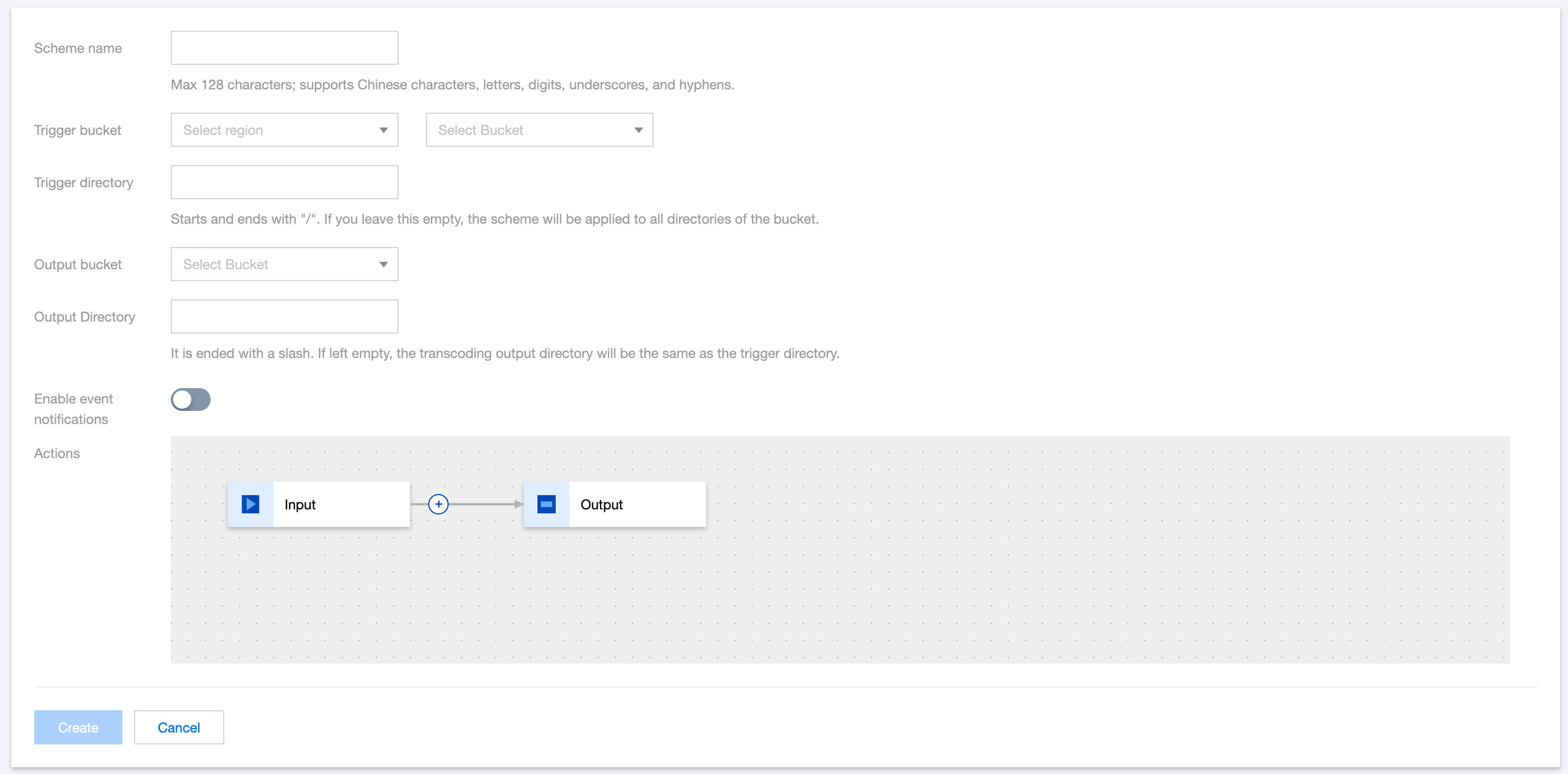Click the blue Output node icon
Viewport: 1568px width, 774px height.
coord(546,504)
